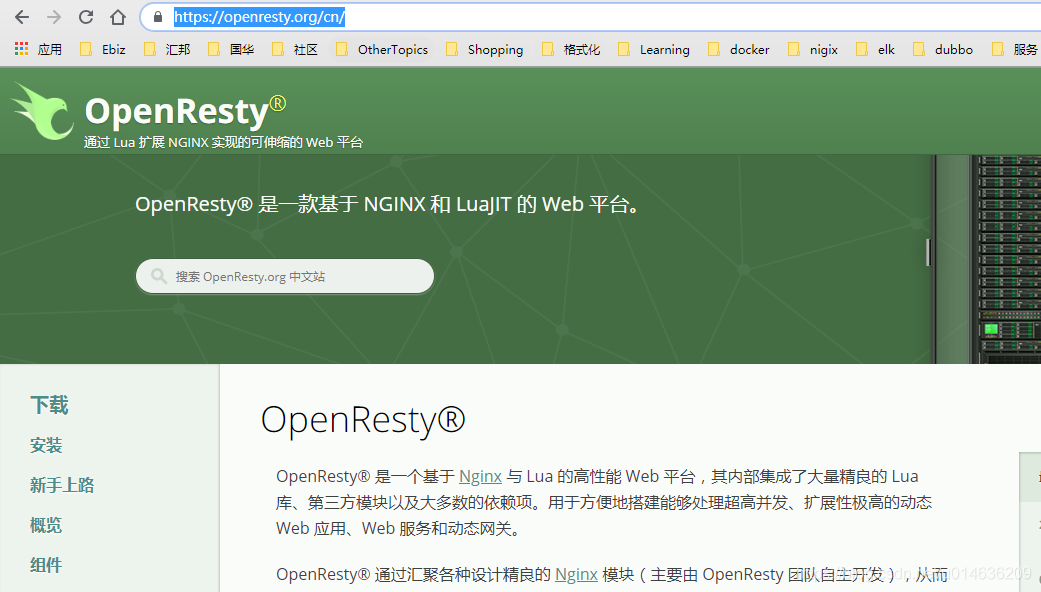
Task: Open the 新手上路 sidebar link
Action: (x=62, y=485)
